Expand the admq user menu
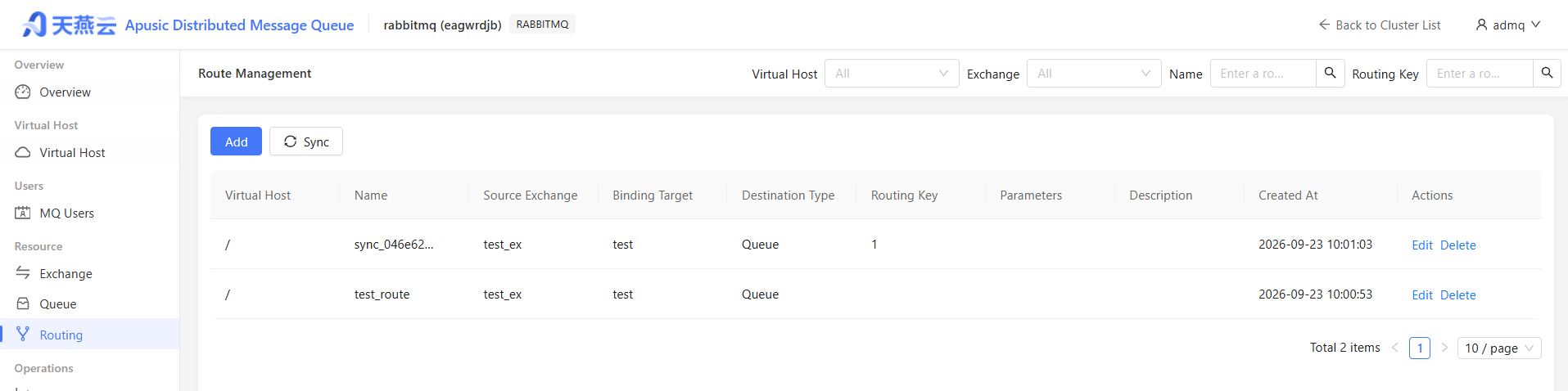 pyautogui.click(x=1508, y=25)
